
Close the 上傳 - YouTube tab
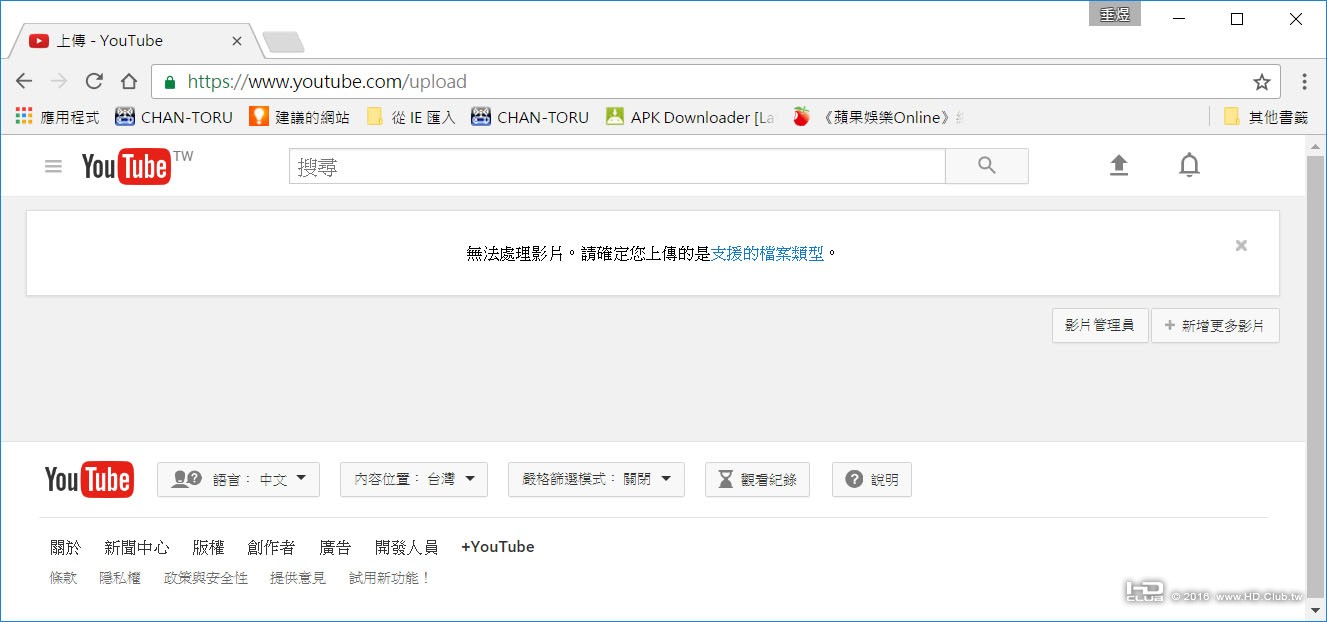(237, 41)
